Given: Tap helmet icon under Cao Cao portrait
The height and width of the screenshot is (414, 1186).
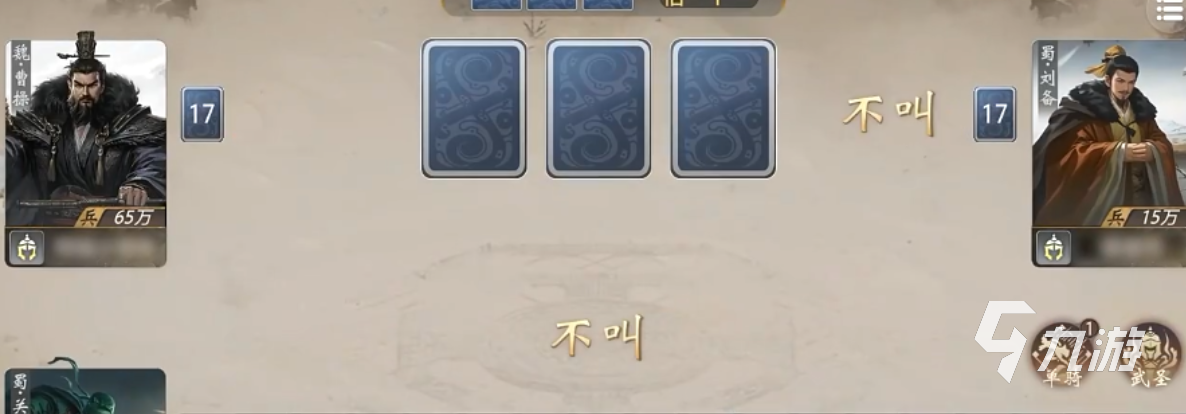Looking at the screenshot, I should (26, 247).
